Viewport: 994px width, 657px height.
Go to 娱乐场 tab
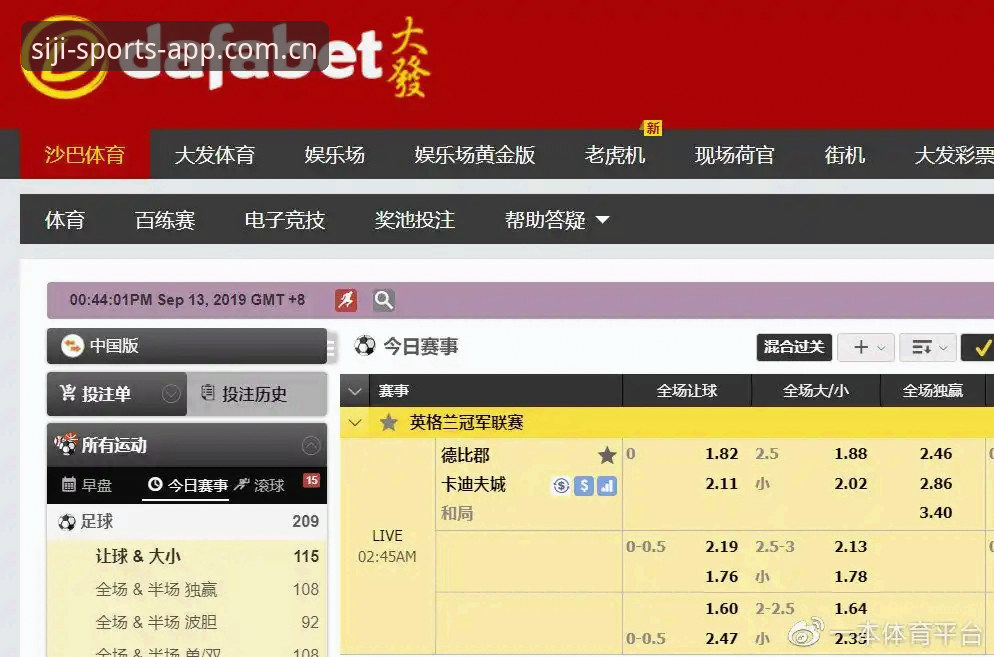click(x=335, y=155)
